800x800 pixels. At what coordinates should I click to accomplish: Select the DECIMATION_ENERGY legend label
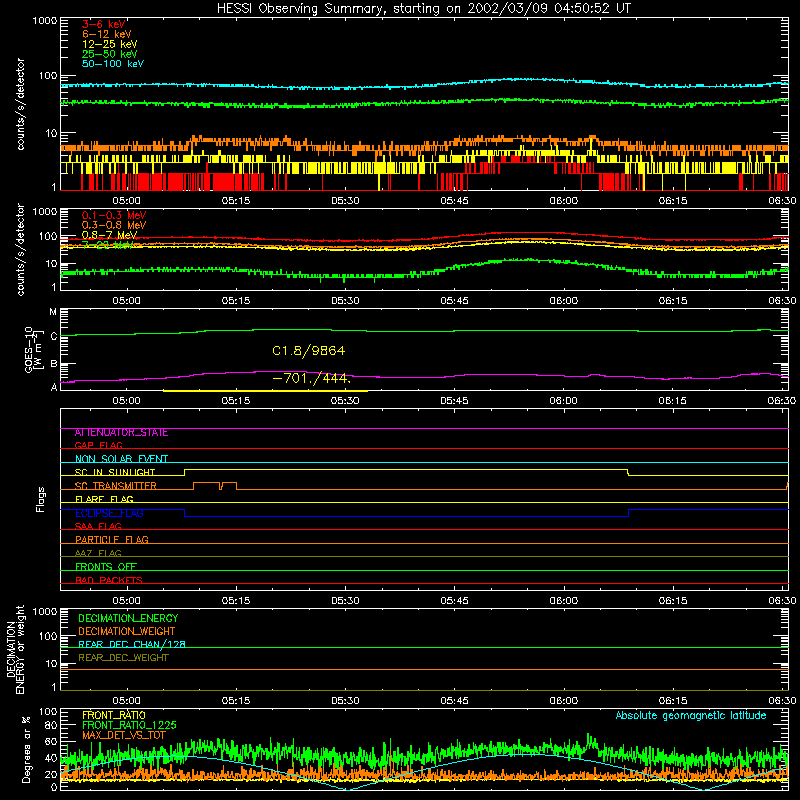point(128,618)
